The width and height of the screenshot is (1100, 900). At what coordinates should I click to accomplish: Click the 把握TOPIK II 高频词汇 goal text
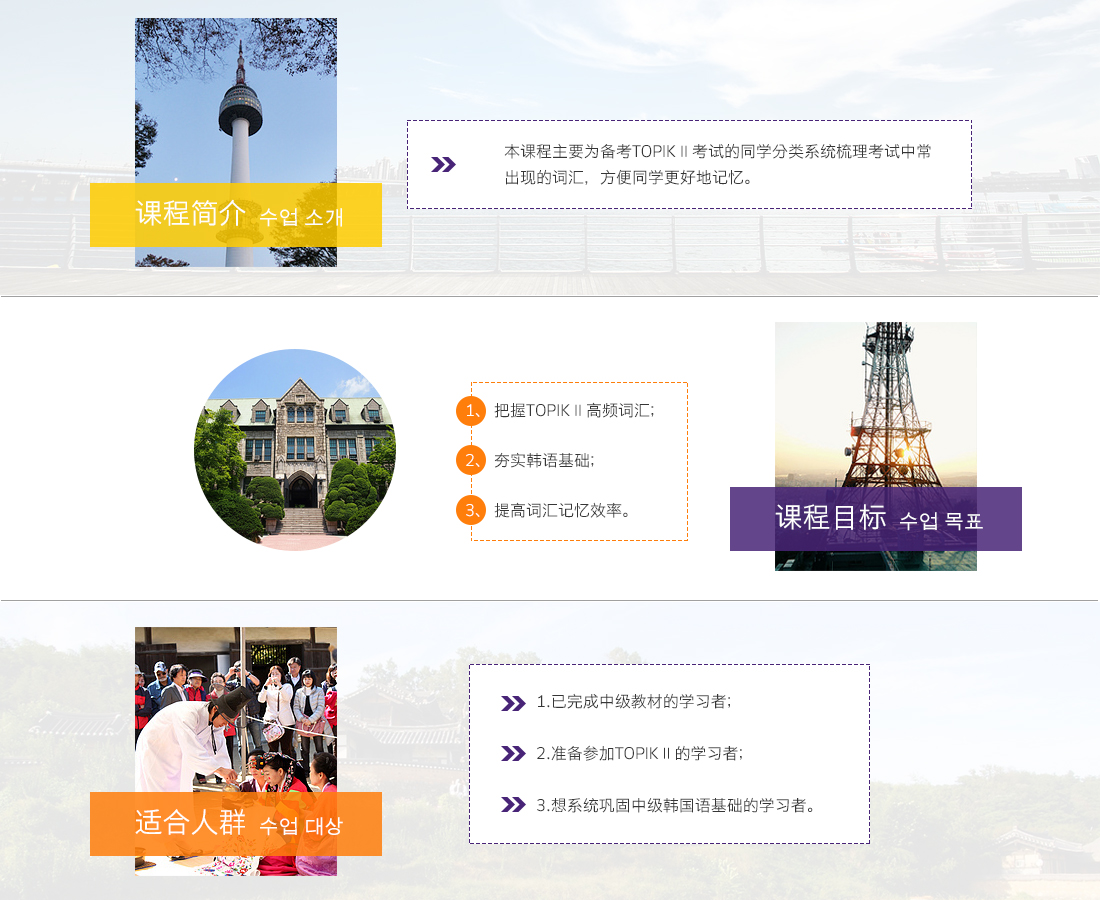tap(574, 411)
